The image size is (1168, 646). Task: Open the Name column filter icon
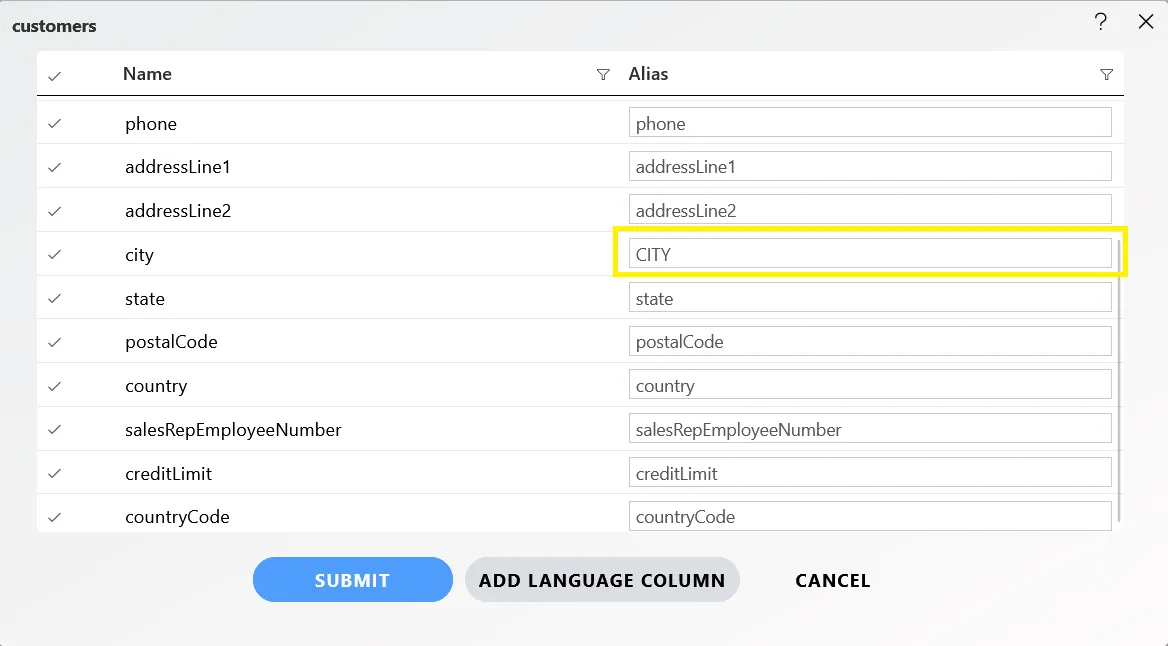603,75
